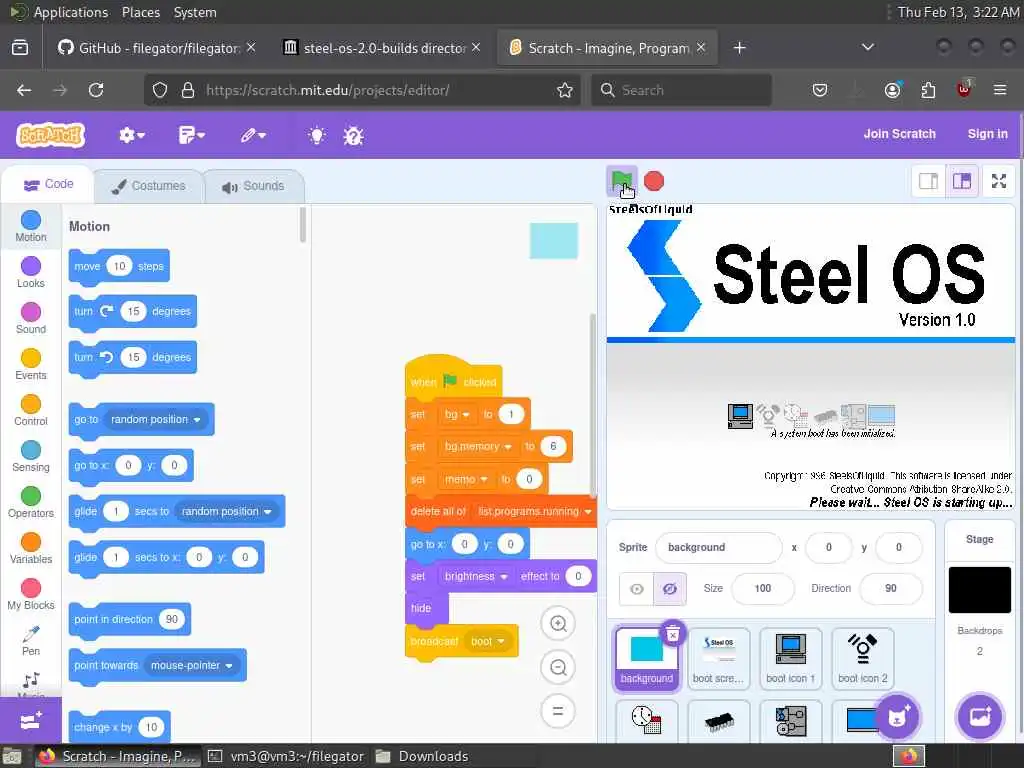This screenshot has height=768, width=1024.
Task: Switch to steel-os-2.0-builds browser tab
Action: coord(383,48)
